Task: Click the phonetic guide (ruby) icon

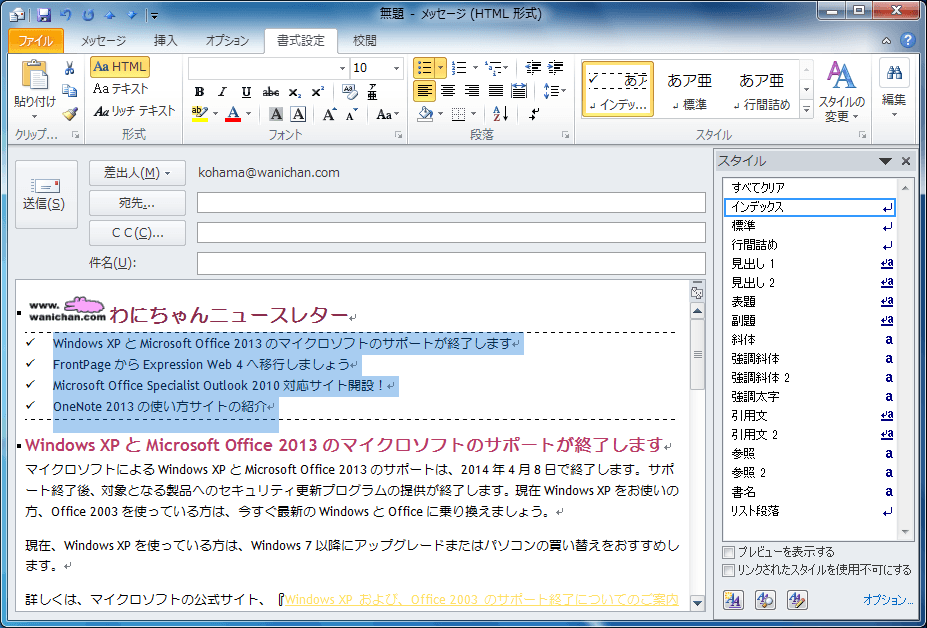Action: click(x=372, y=92)
